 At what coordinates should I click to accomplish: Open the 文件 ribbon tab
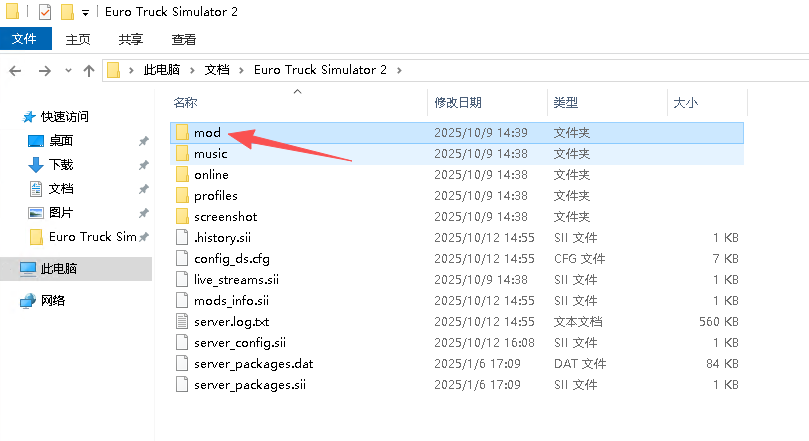[25, 39]
